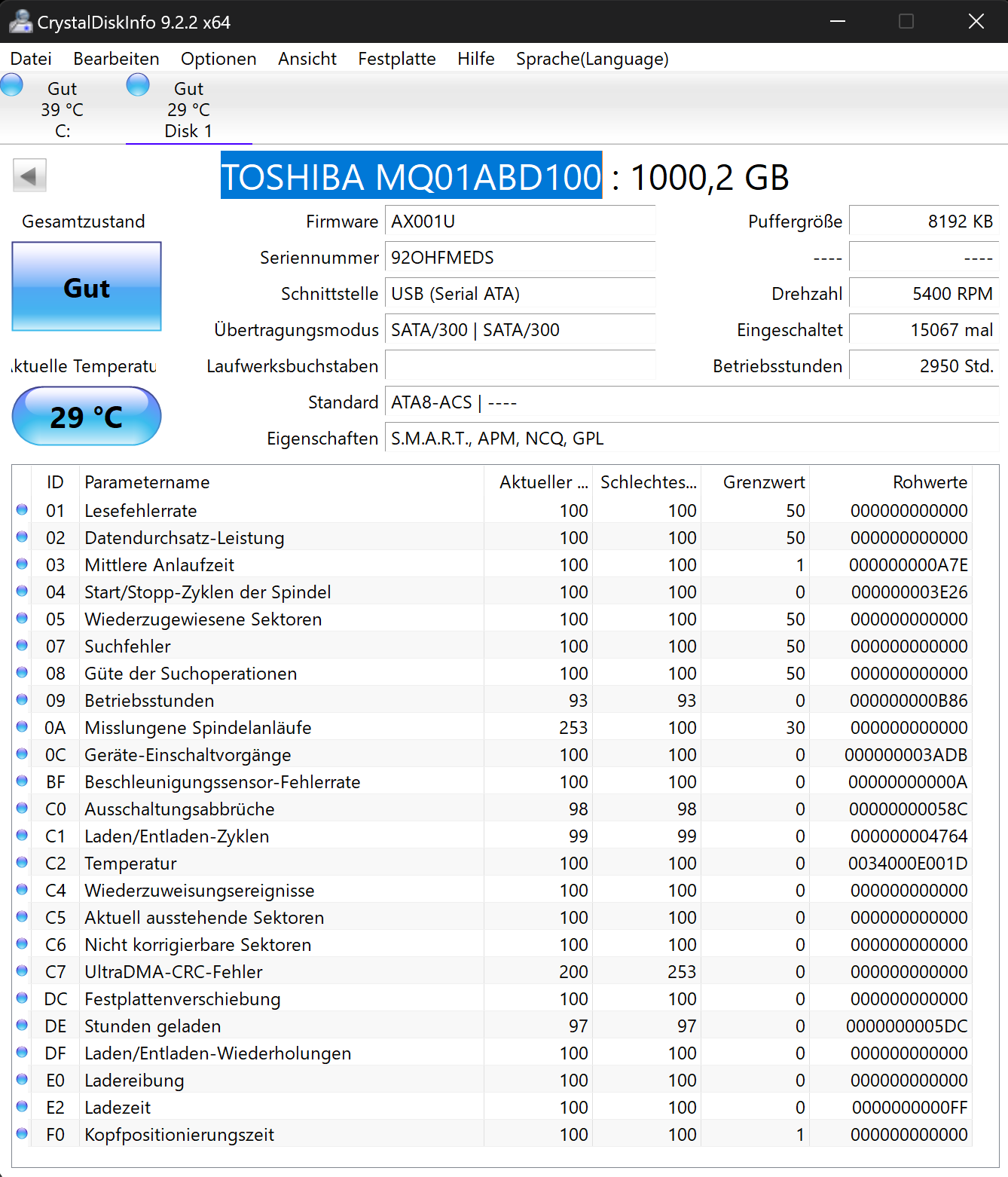Click the status dot for Ladezeit
1008x1177 pixels.
point(22,1107)
